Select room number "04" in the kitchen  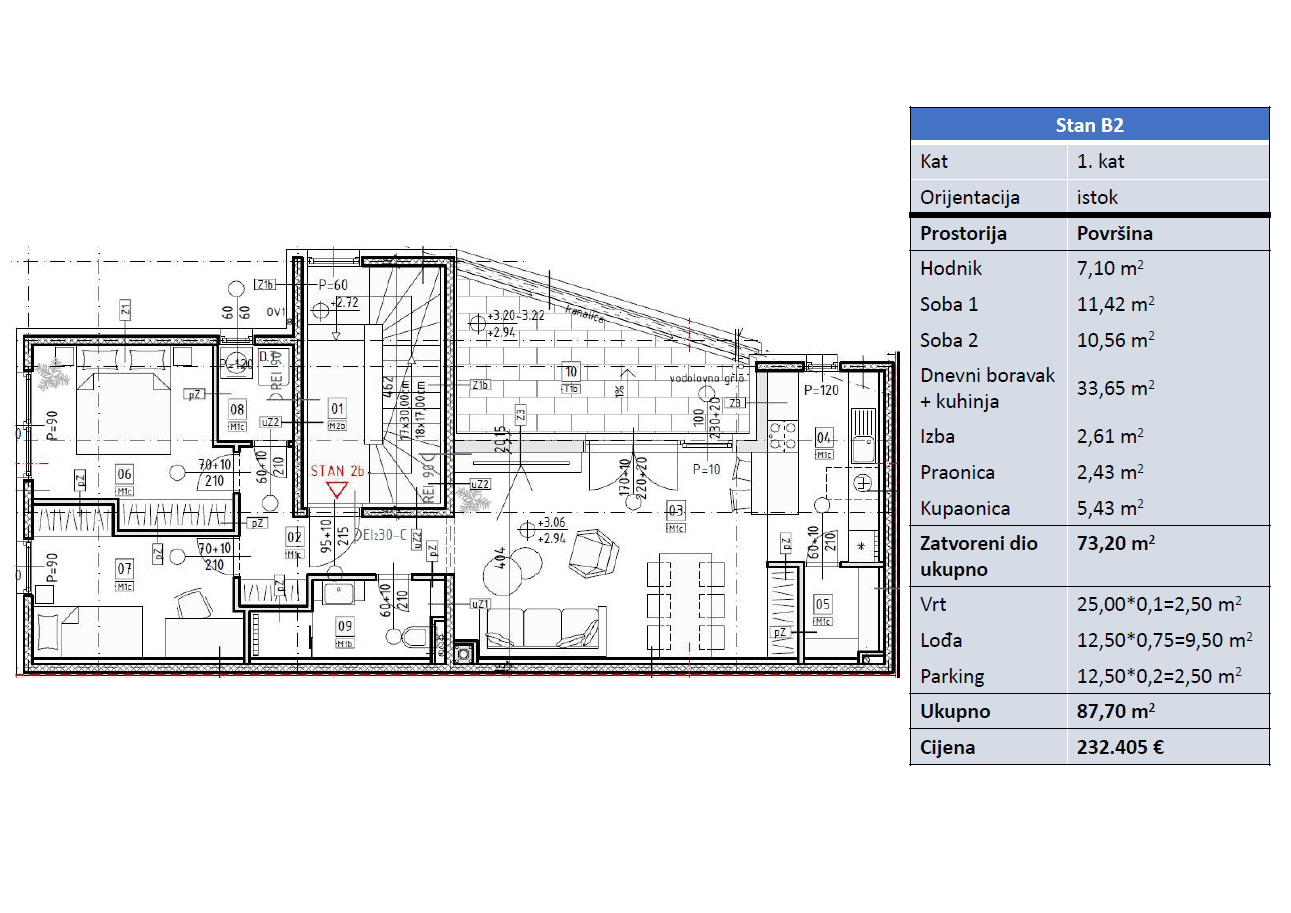[x=825, y=437]
